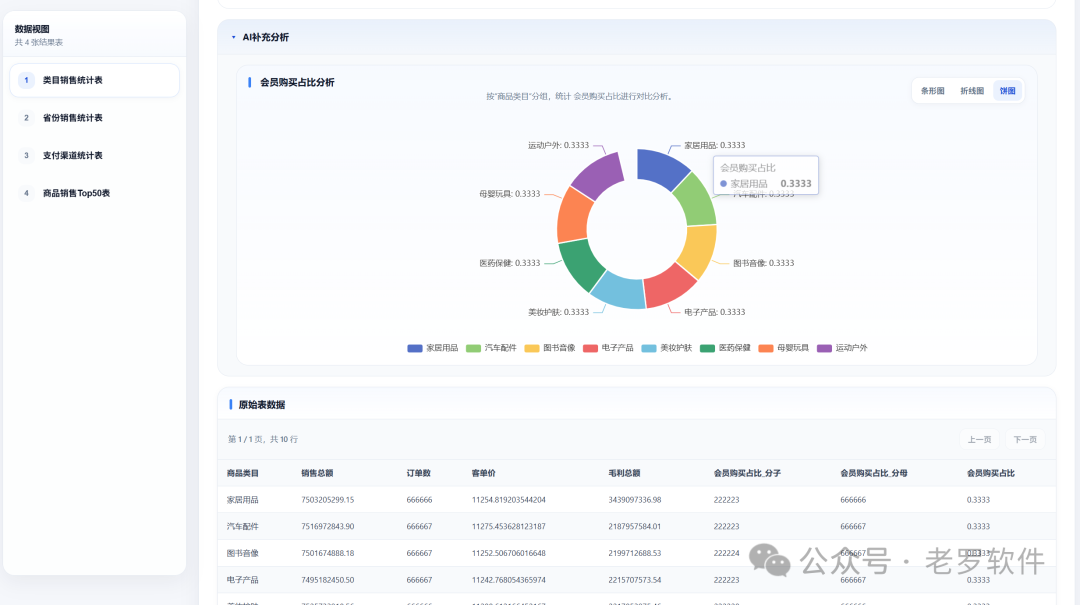Open 省份销售统计表 data view
1080x605 pixels.
tap(94, 118)
